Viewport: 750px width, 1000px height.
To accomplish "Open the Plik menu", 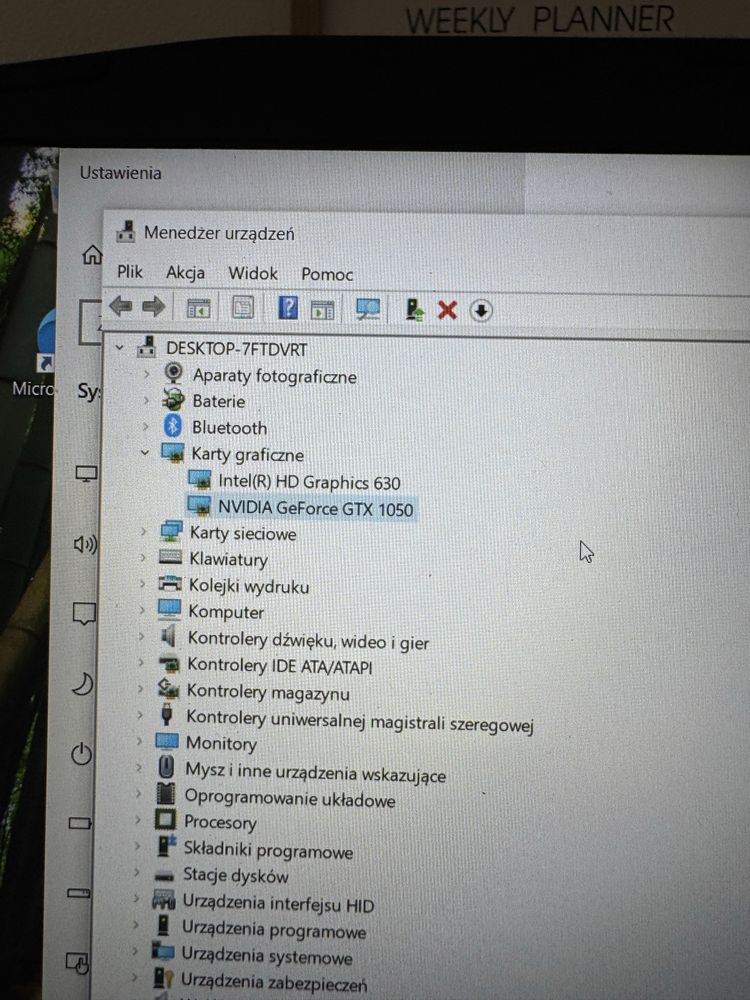I will 130,272.
